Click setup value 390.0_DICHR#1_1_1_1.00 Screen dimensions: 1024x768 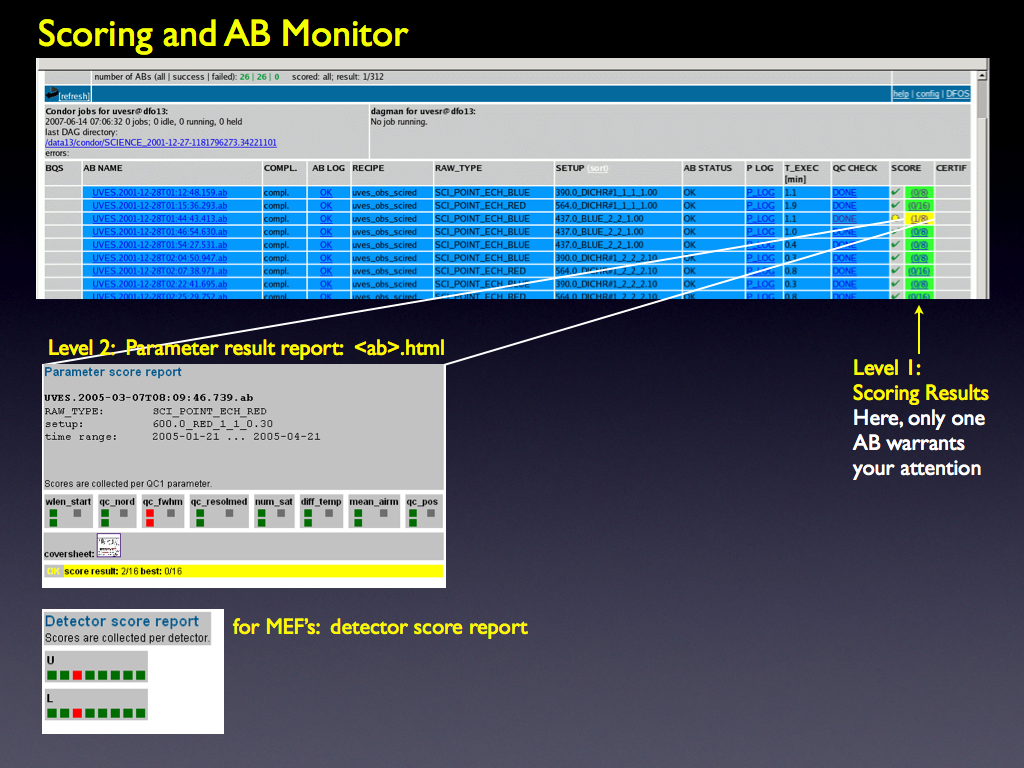click(606, 193)
